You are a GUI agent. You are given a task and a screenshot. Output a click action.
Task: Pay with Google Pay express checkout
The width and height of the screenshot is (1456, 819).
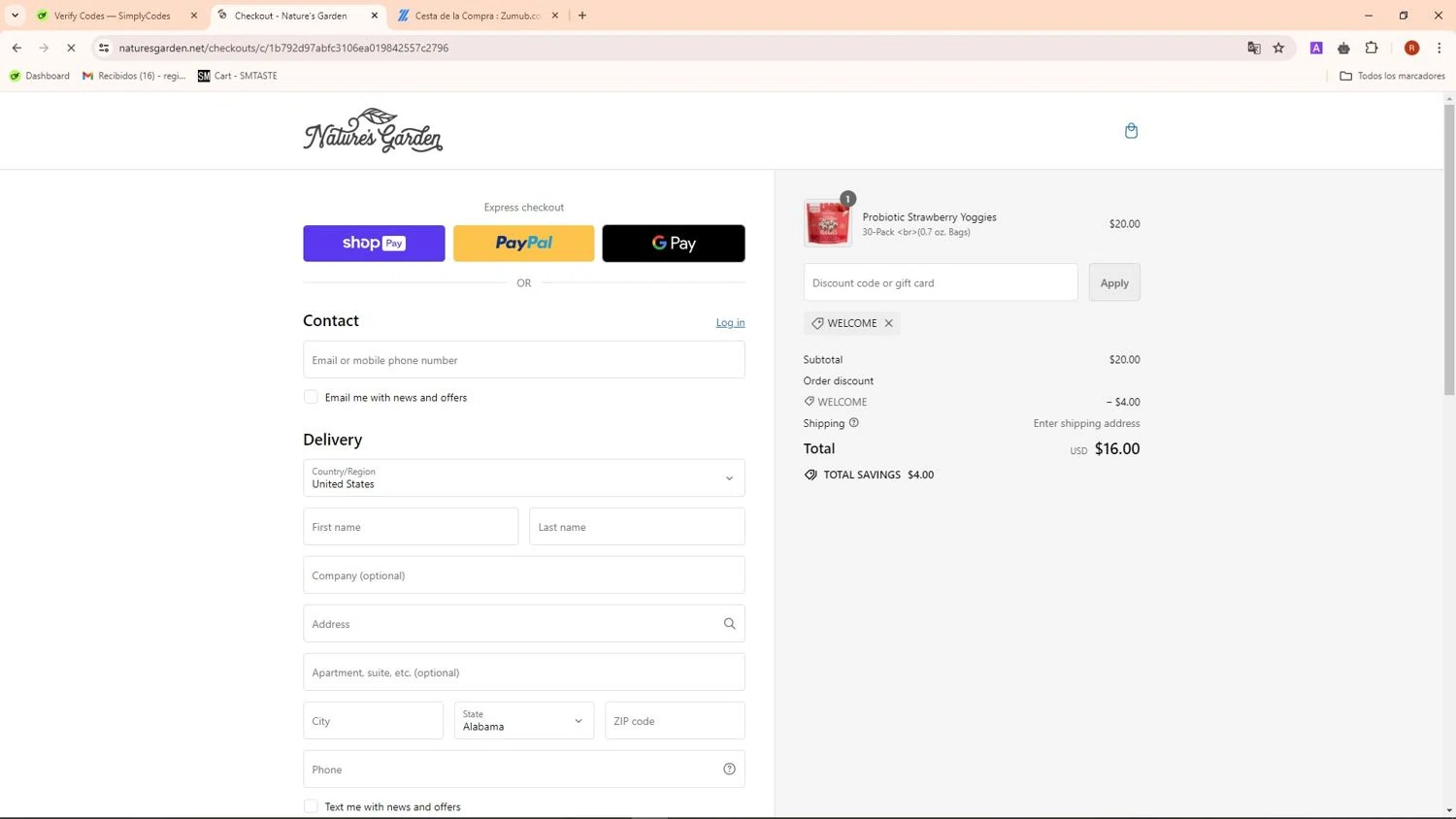click(674, 244)
